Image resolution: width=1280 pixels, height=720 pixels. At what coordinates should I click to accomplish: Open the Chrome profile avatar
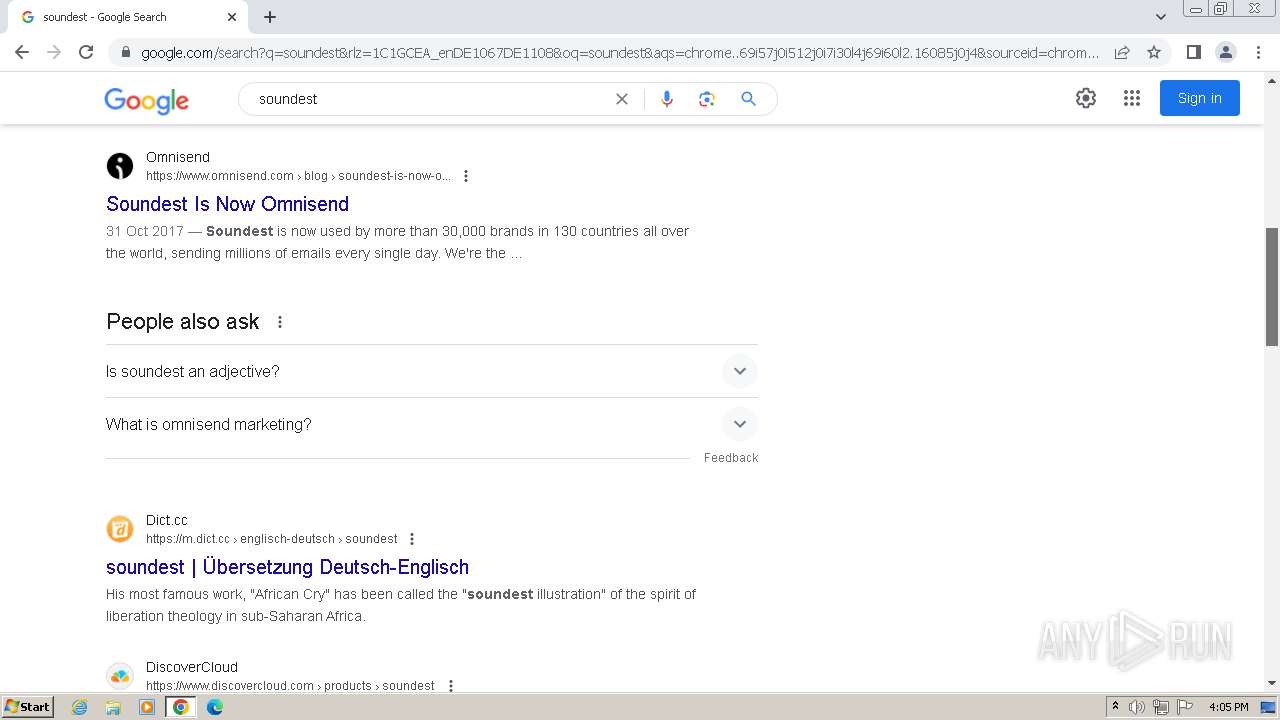[1225, 52]
